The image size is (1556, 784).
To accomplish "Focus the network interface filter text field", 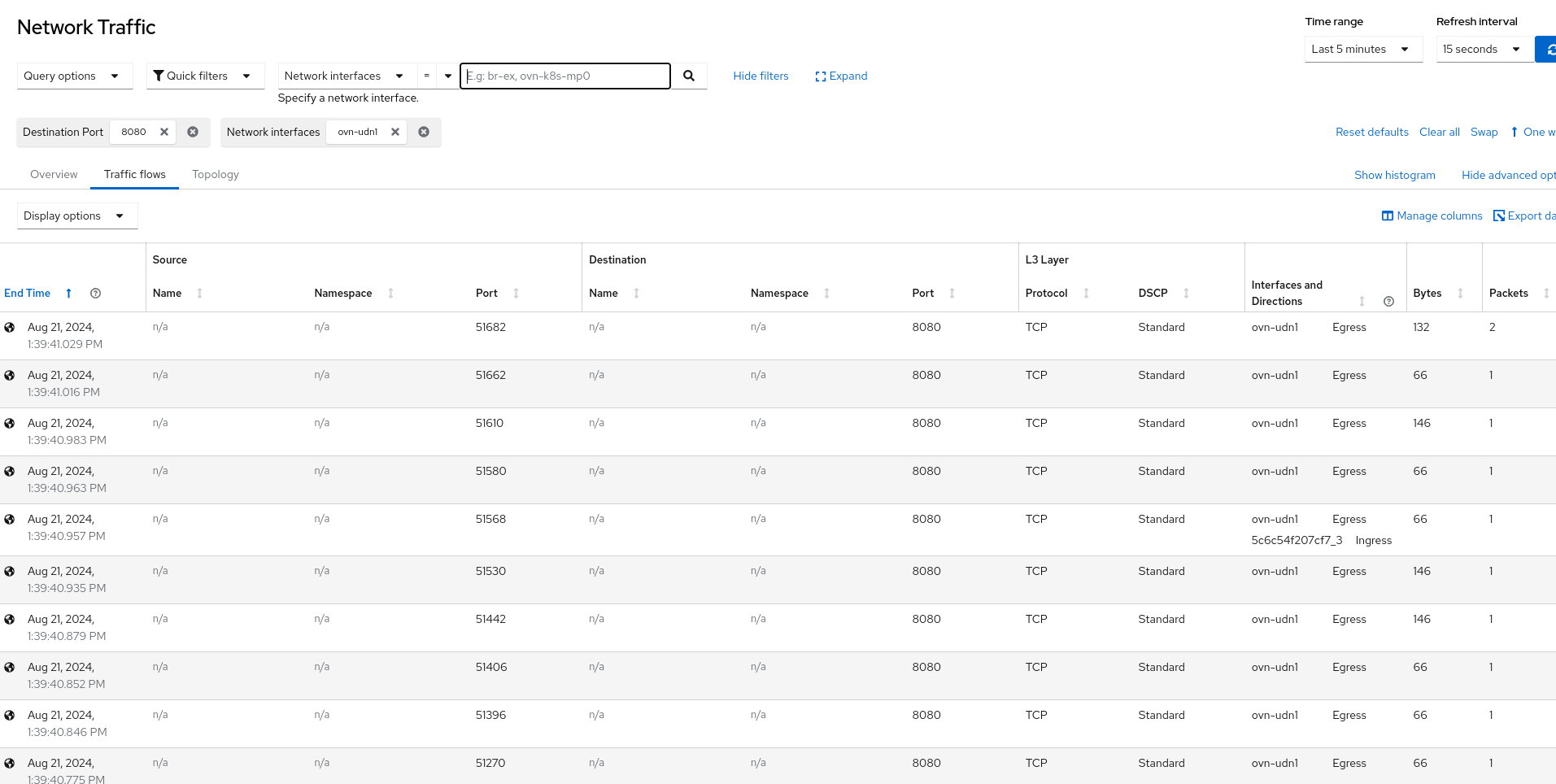I will 566,76.
